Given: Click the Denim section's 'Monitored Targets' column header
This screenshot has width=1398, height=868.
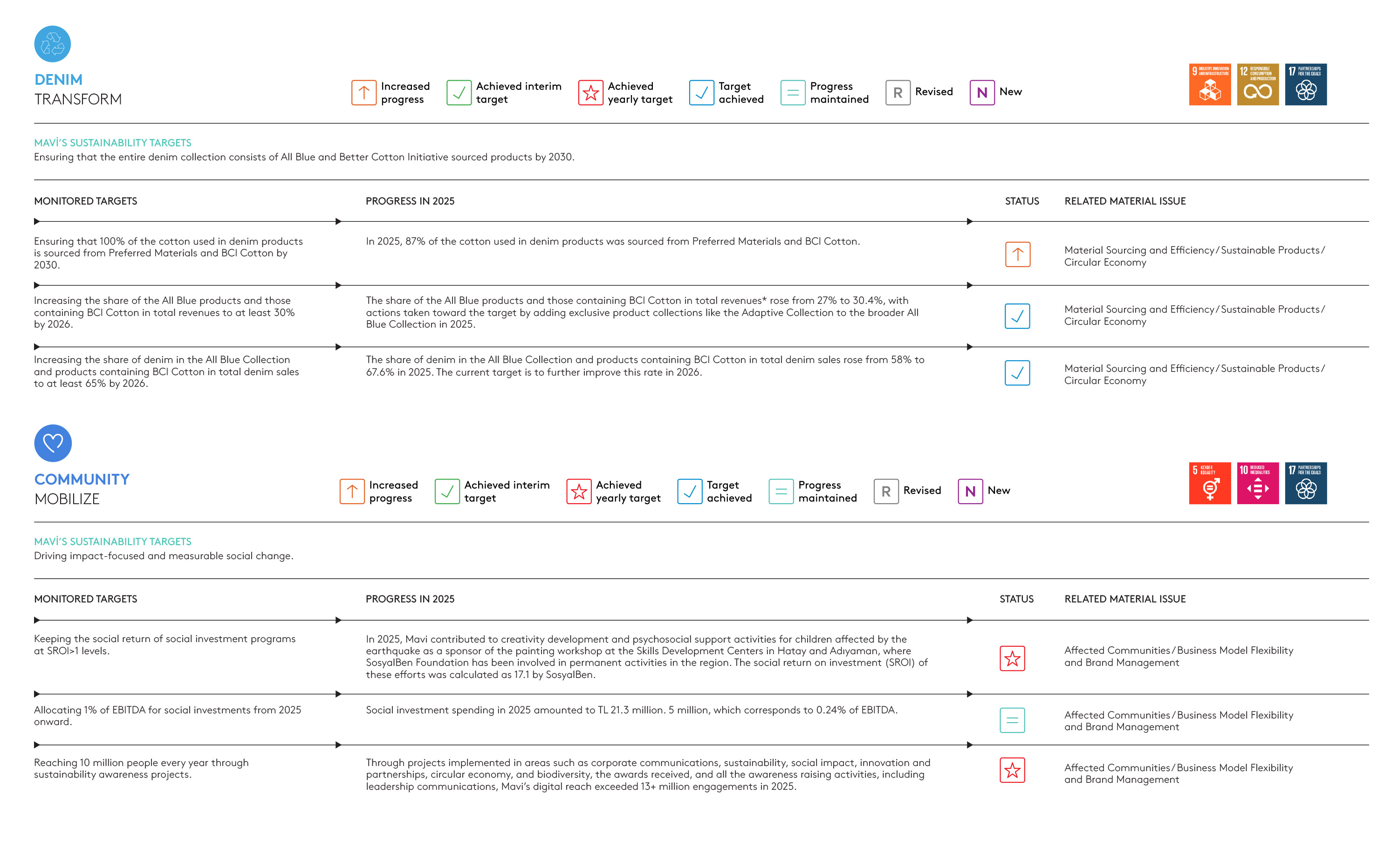Looking at the screenshot, I should click(86, 201).
